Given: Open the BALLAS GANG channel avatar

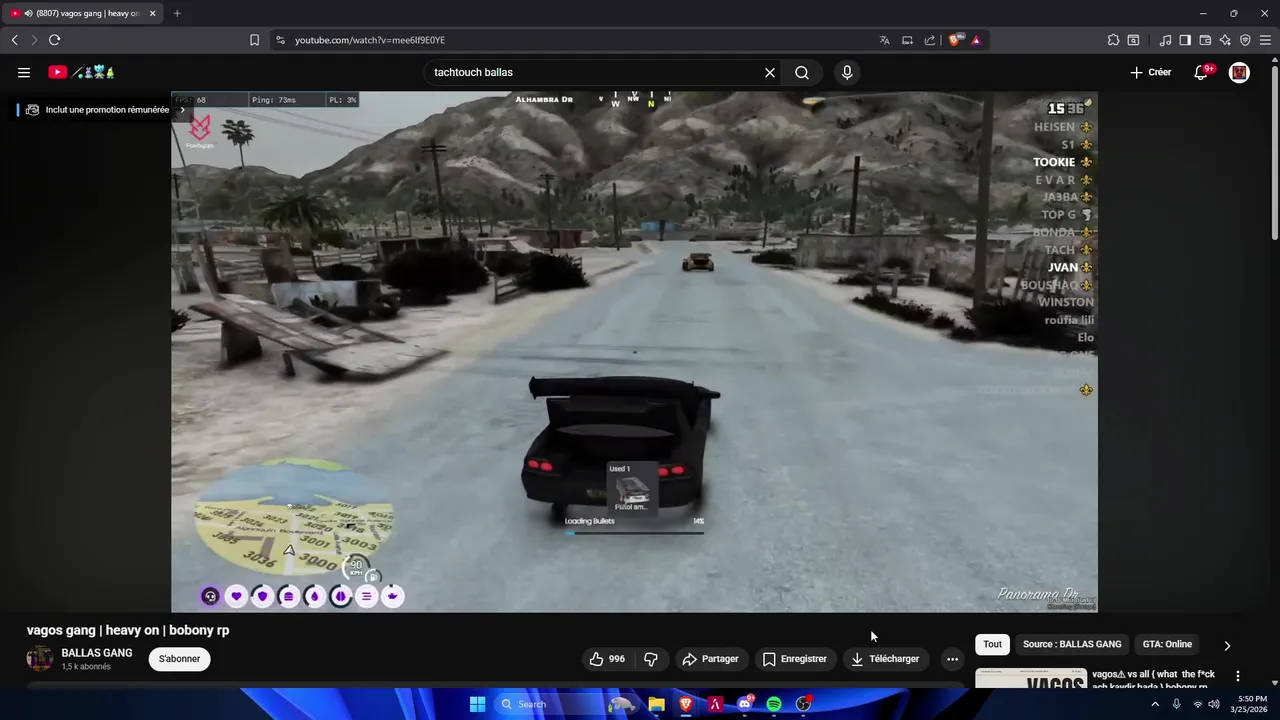Looking at the screenshot, I should click(39, 659).
